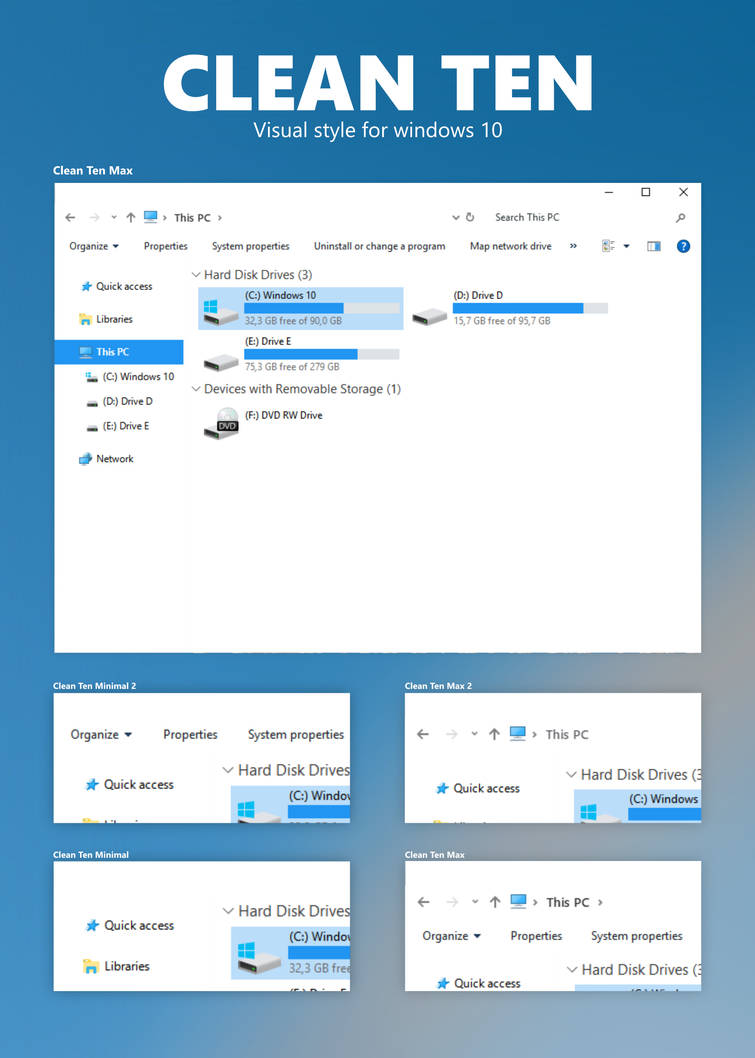Viewport: 755px width, 1058px height.
Task: Collapse the Devices with Removable Storage group
Action: pyautogui.click(x=195, y=389)
